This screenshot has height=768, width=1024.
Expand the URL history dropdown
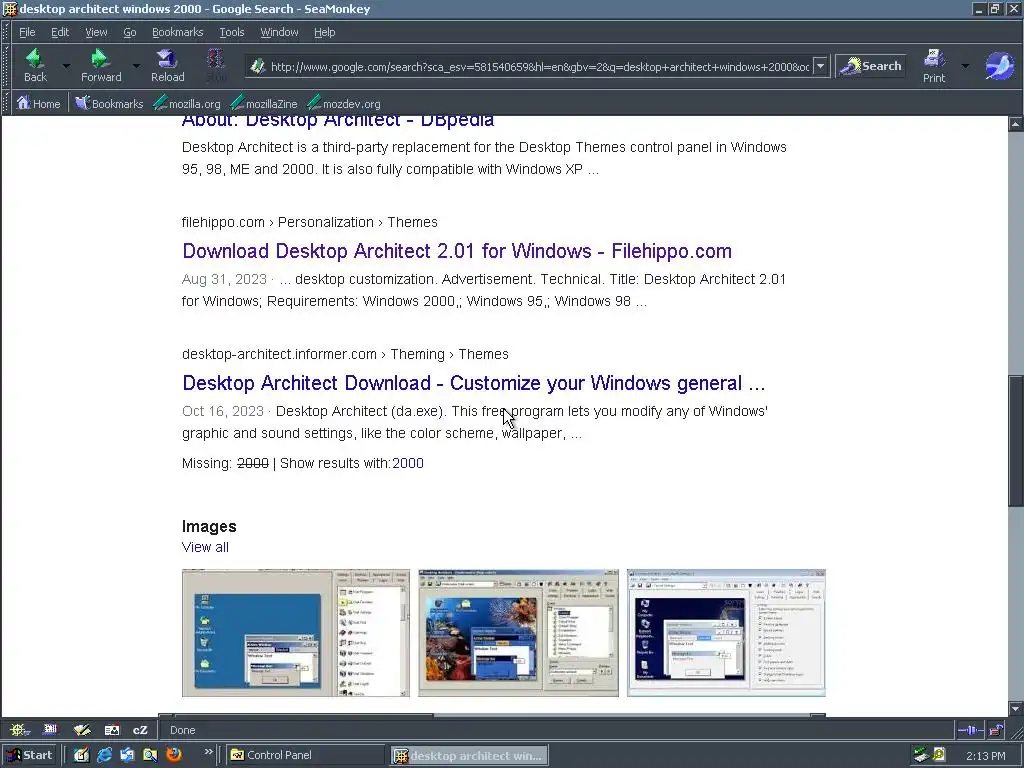[821, 66]
